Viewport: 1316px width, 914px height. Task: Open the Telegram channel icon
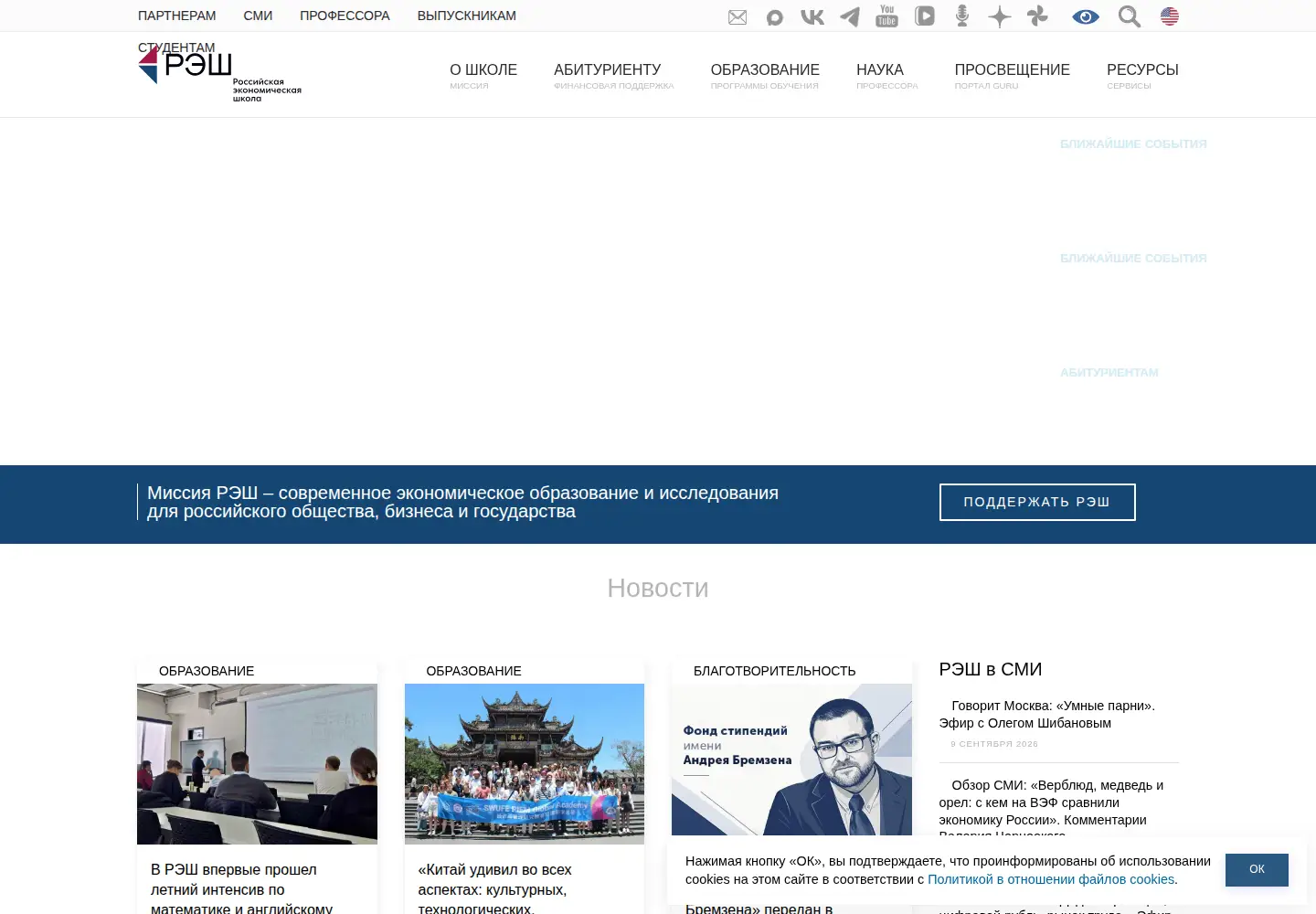(850, 16)
